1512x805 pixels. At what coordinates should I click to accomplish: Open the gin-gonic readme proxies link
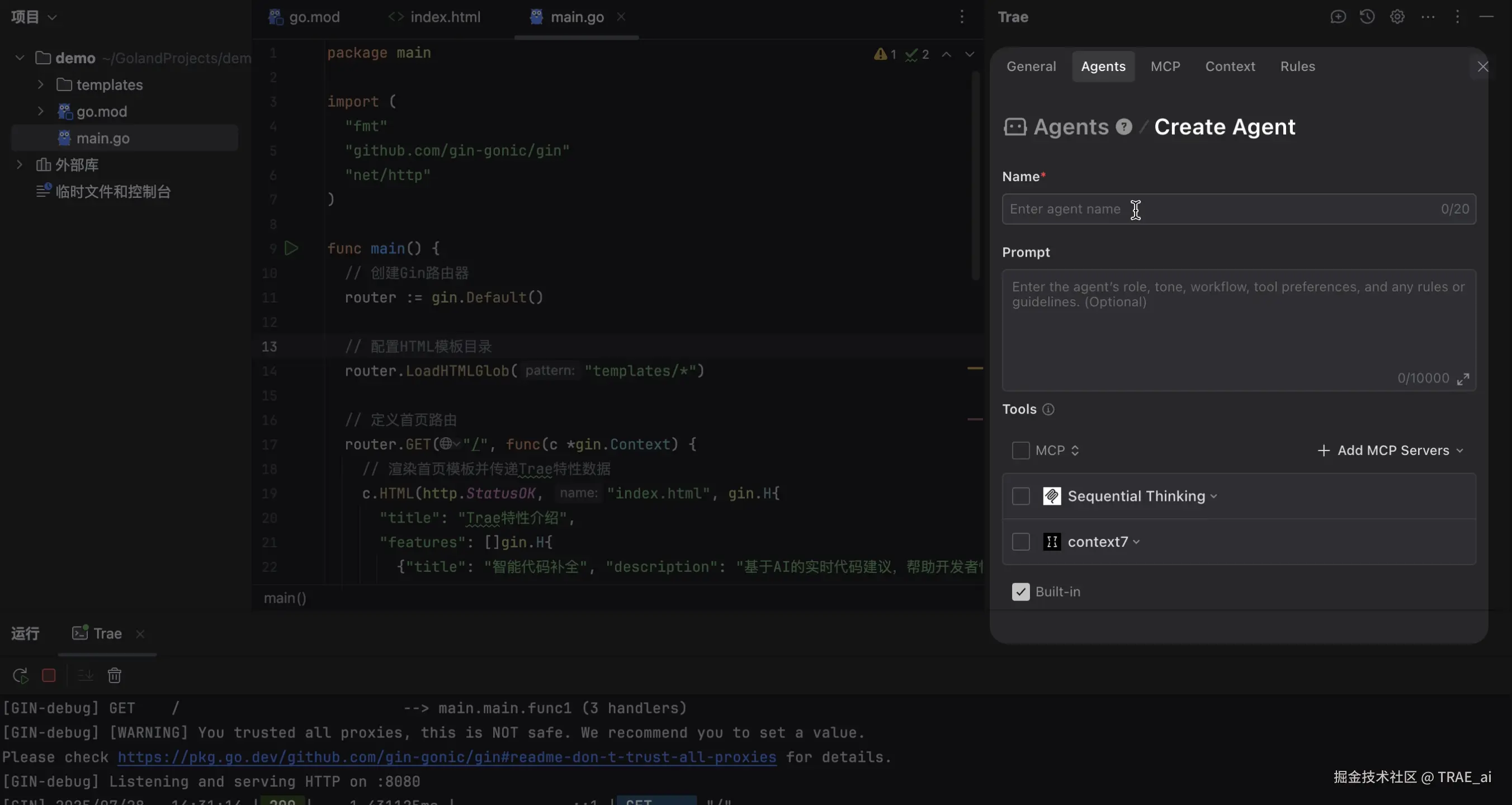click(446, 757)
